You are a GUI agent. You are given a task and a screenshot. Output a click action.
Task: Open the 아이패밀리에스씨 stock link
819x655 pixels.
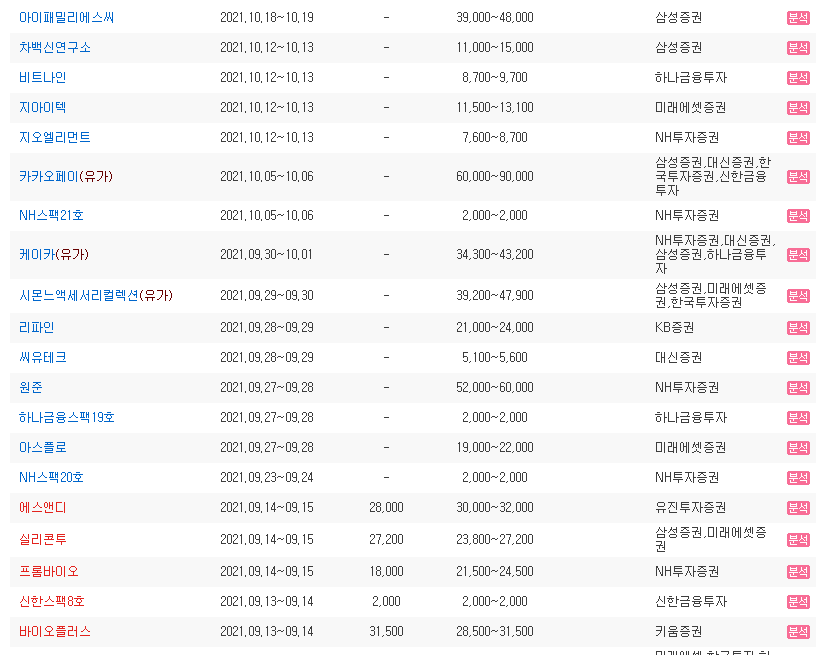coord(66,18)
